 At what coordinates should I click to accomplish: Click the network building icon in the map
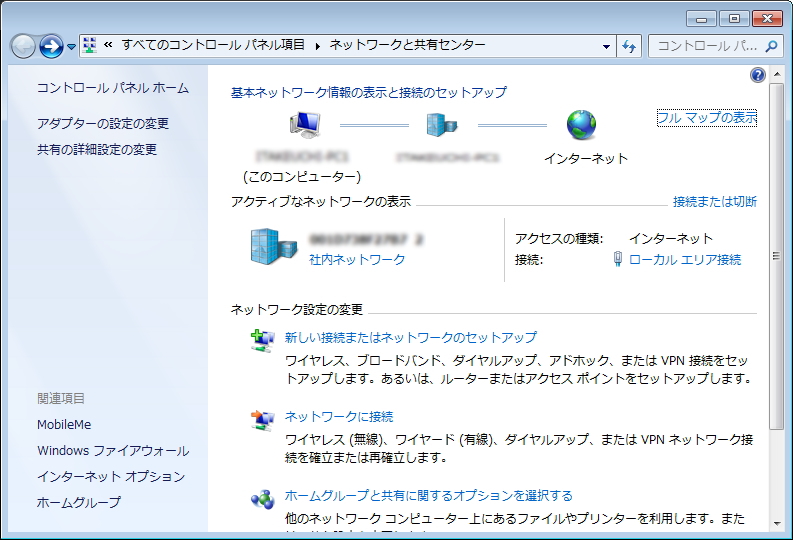[x=442, y=125]
